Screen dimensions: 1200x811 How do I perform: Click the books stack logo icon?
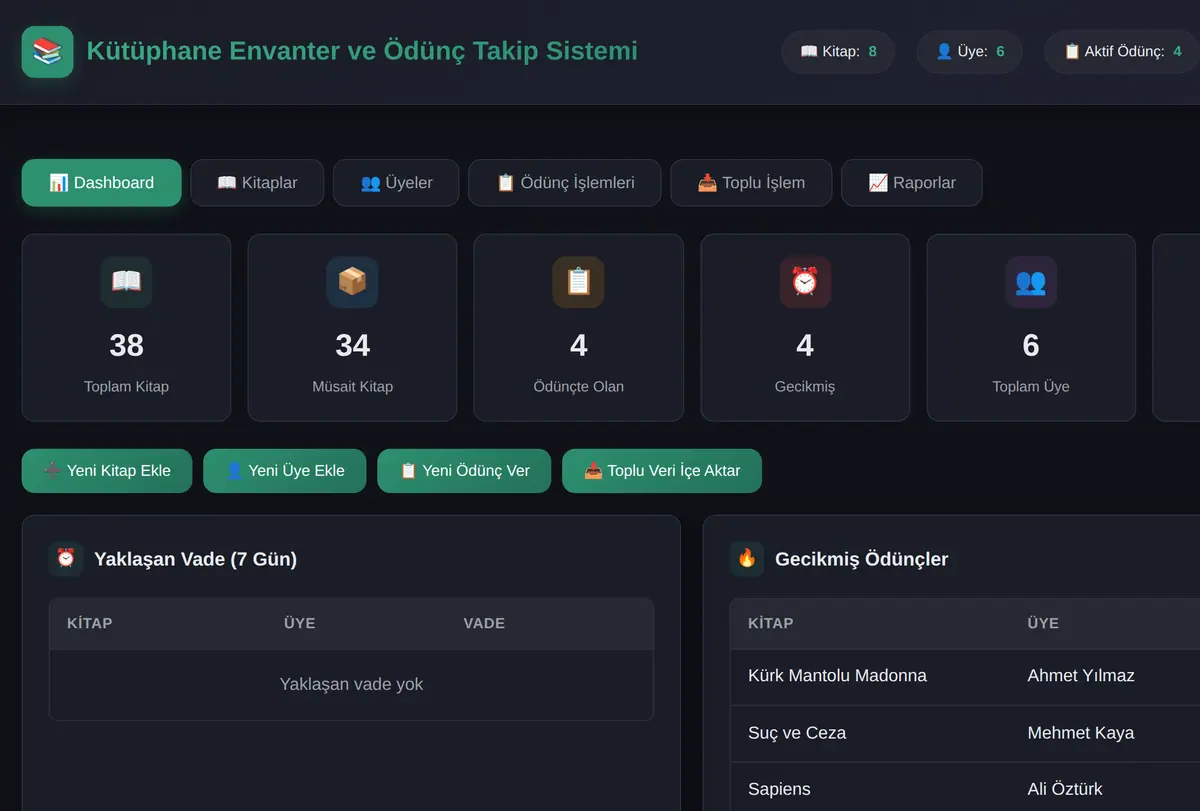click(x=47, y=51)
